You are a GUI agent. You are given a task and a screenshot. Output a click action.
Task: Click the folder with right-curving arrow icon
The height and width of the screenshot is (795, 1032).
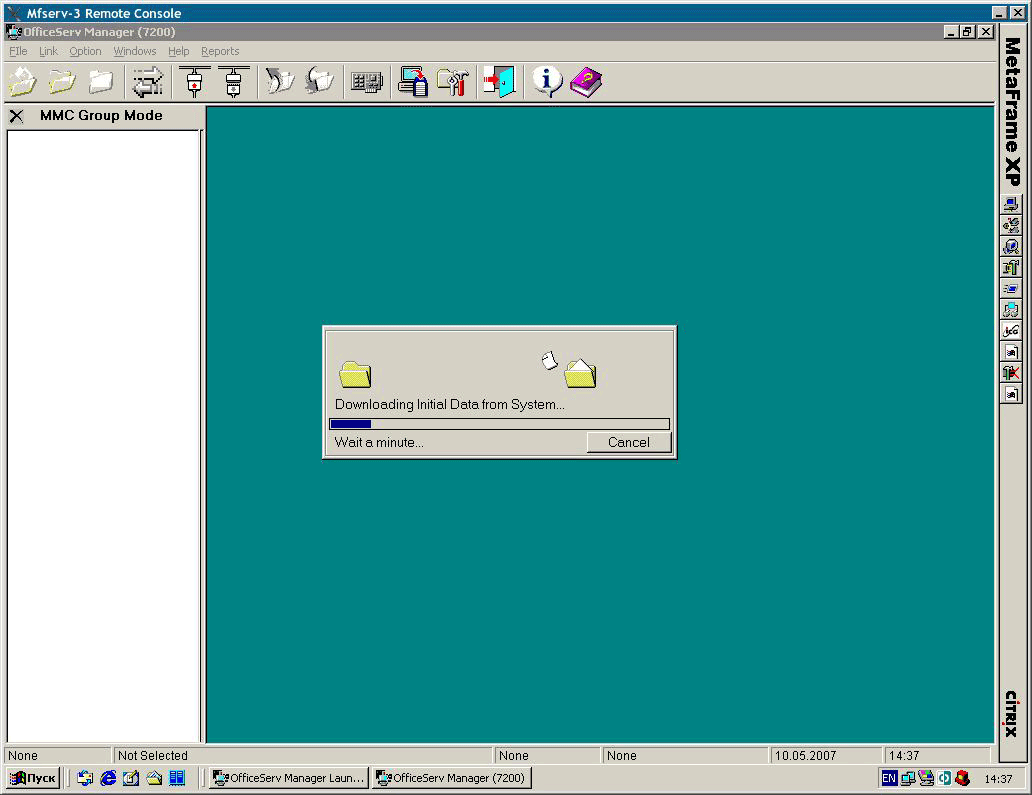click(x=280, y=82)
